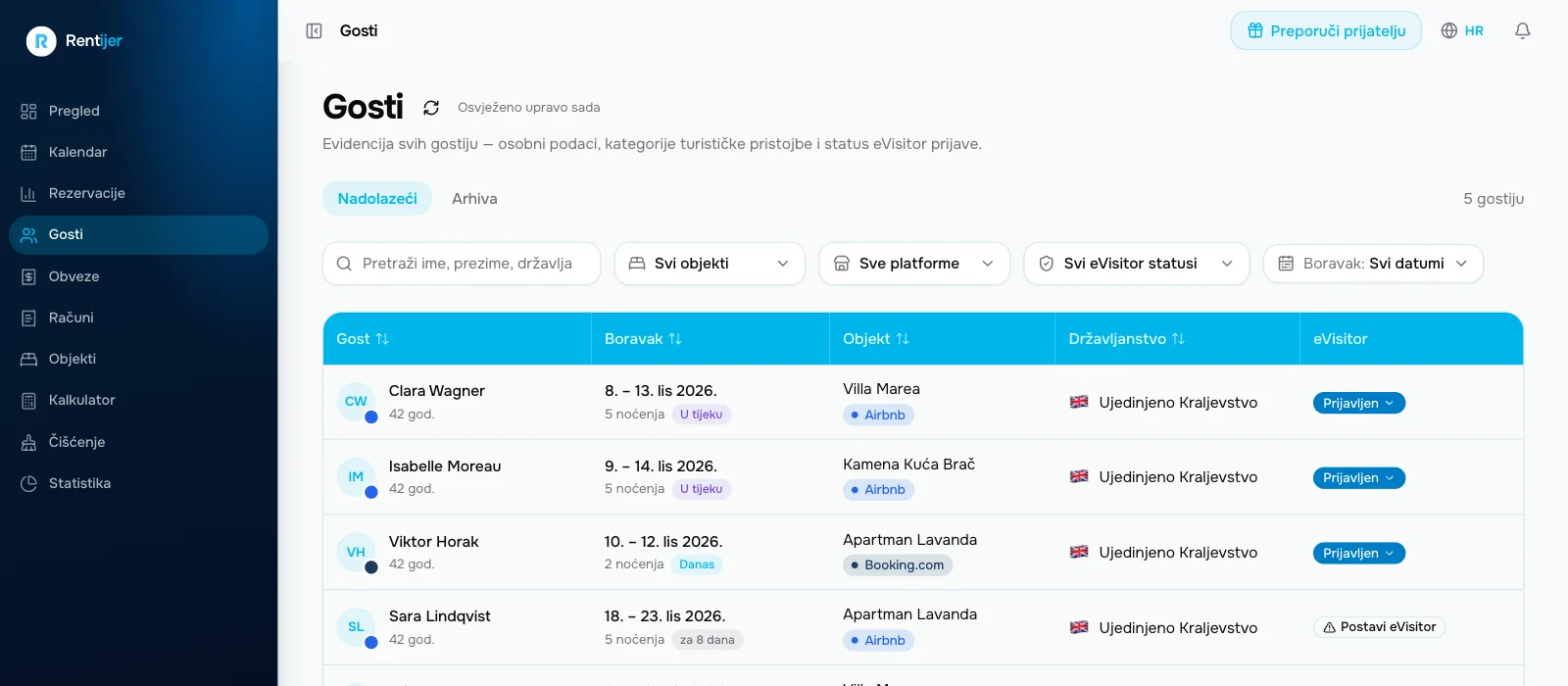Image resolution: width=1568 pixels, height=686 pixels.
Task: Click the Rentjer logo
Action: pyautogui.click(x=74, y=40)
